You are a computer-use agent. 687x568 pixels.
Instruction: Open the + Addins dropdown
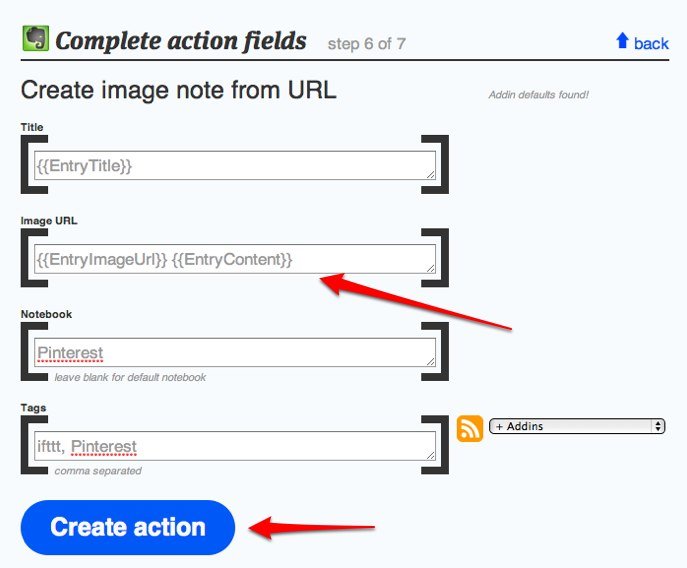pos(577,426)
